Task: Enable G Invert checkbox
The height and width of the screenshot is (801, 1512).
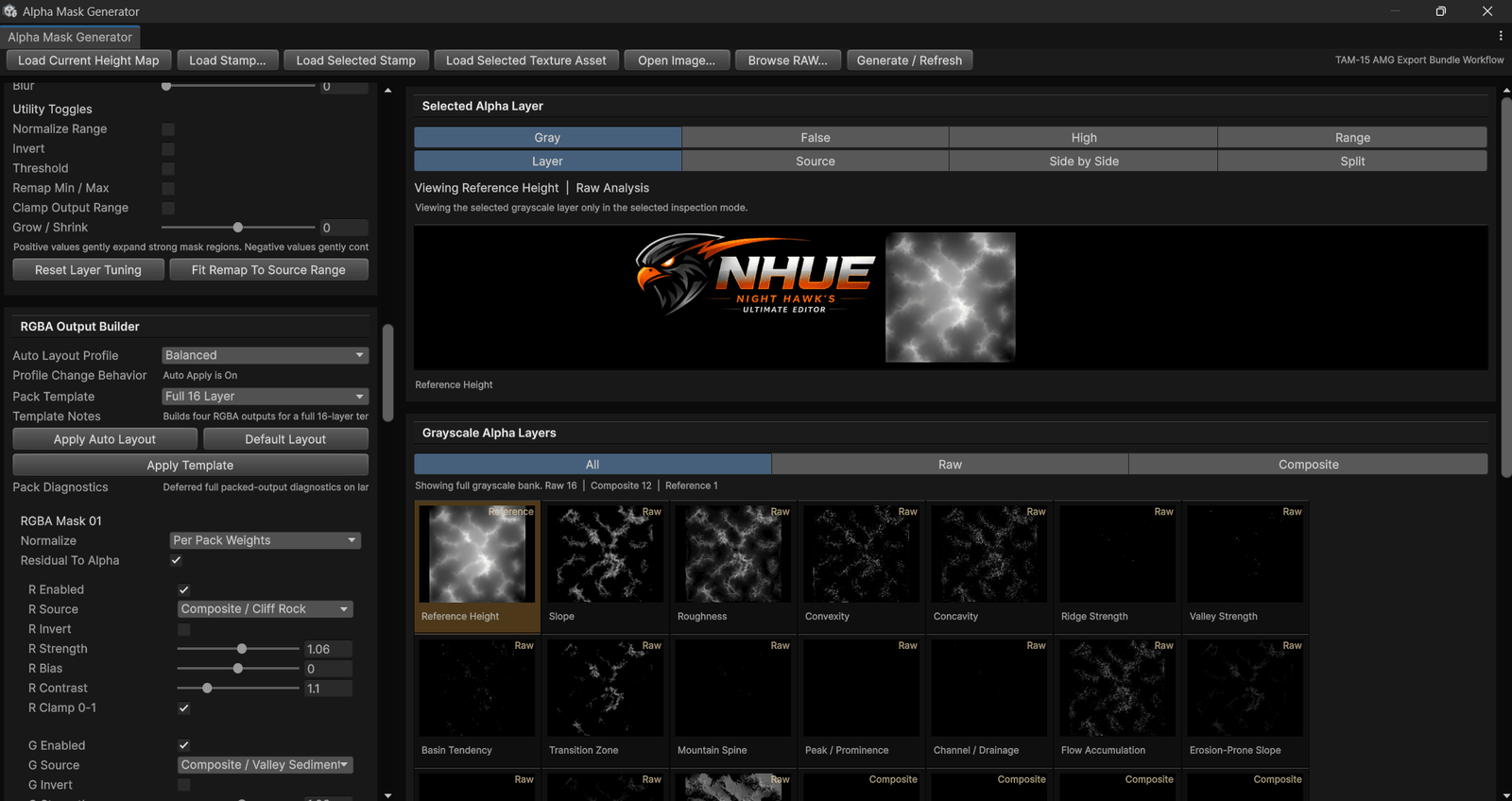Action: point(184,785)
